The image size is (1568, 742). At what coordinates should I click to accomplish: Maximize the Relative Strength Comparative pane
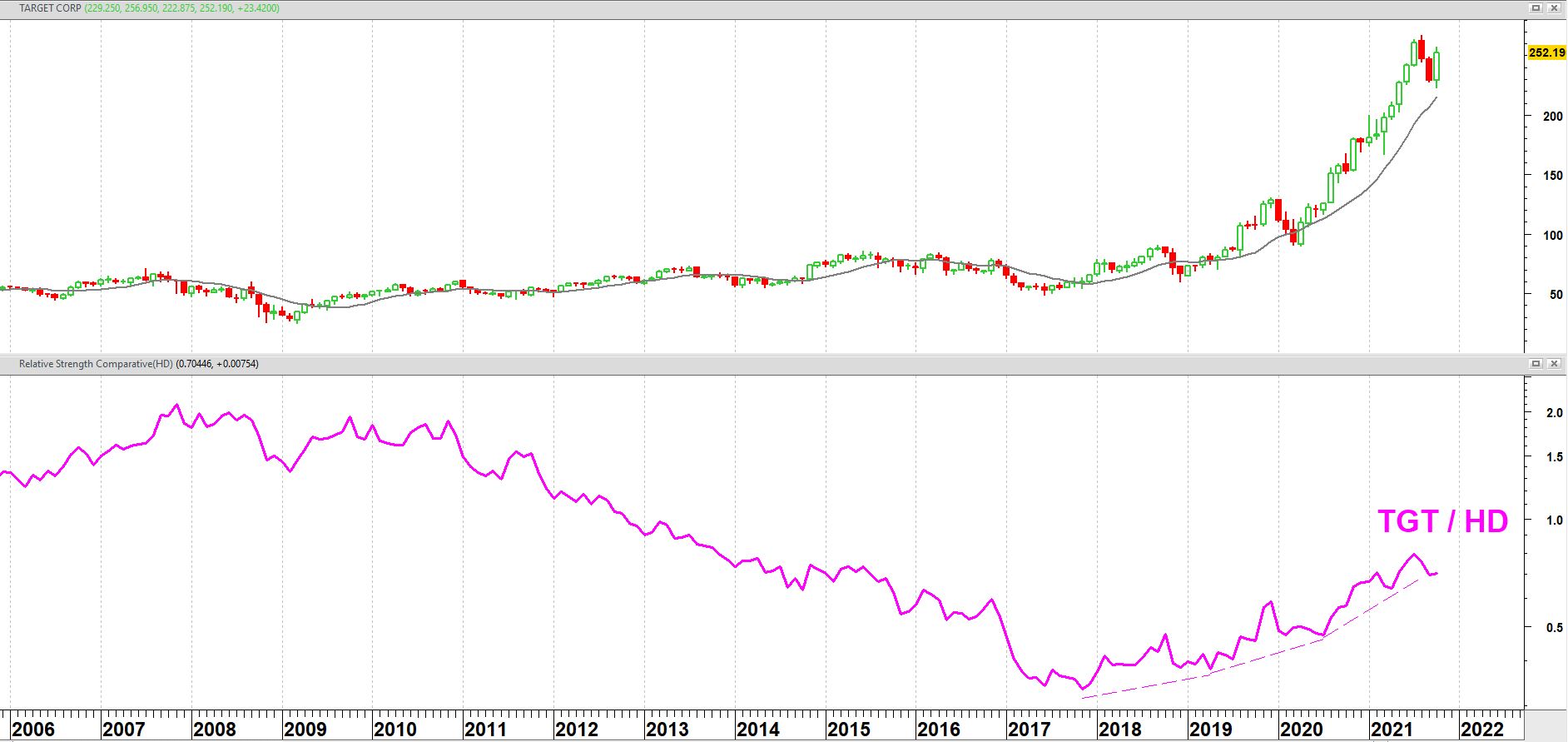1536,364
